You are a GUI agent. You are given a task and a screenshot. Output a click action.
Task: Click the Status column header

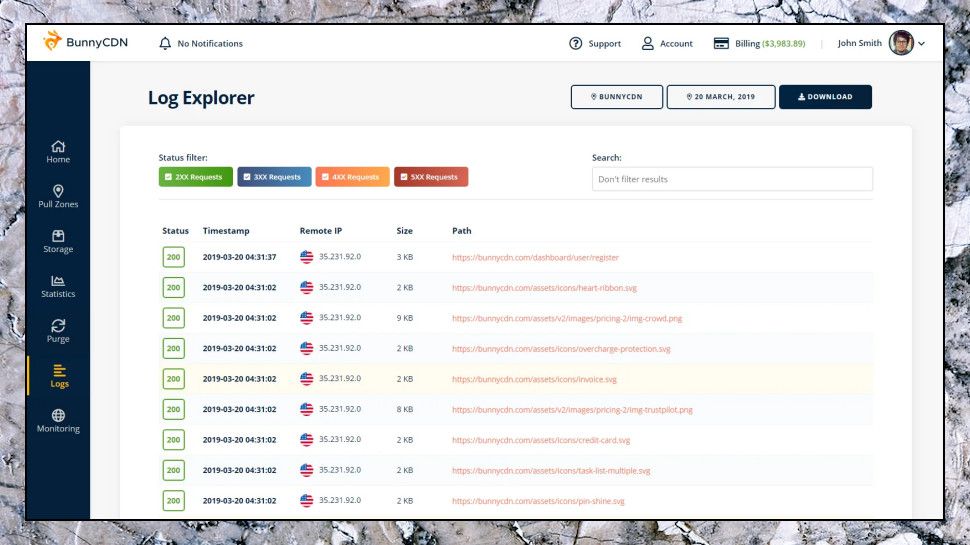point(176,231)
